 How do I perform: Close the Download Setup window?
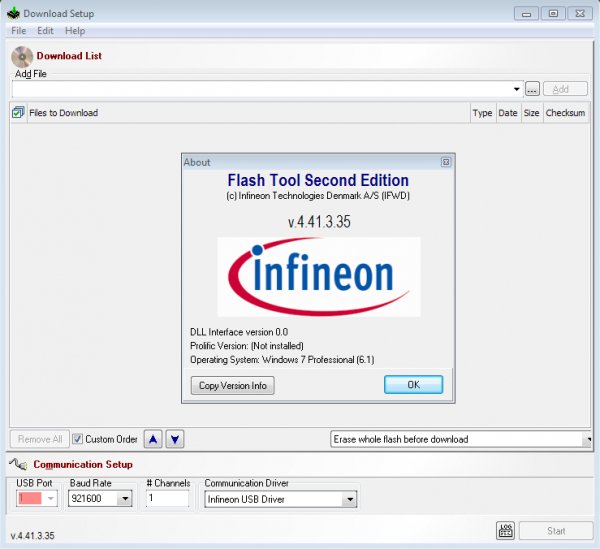580,14
